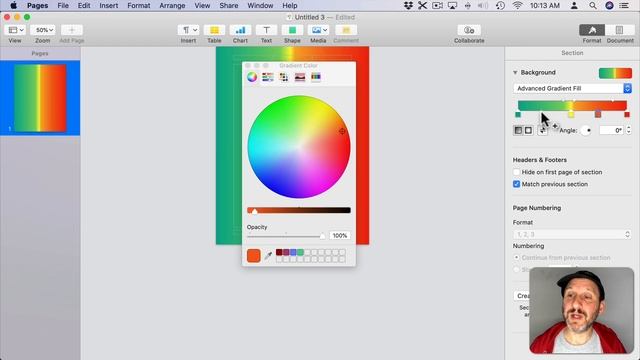The width and height of the screenshot is (640, 360).
Task: Open the Share menu
Action: coord(229,6)
